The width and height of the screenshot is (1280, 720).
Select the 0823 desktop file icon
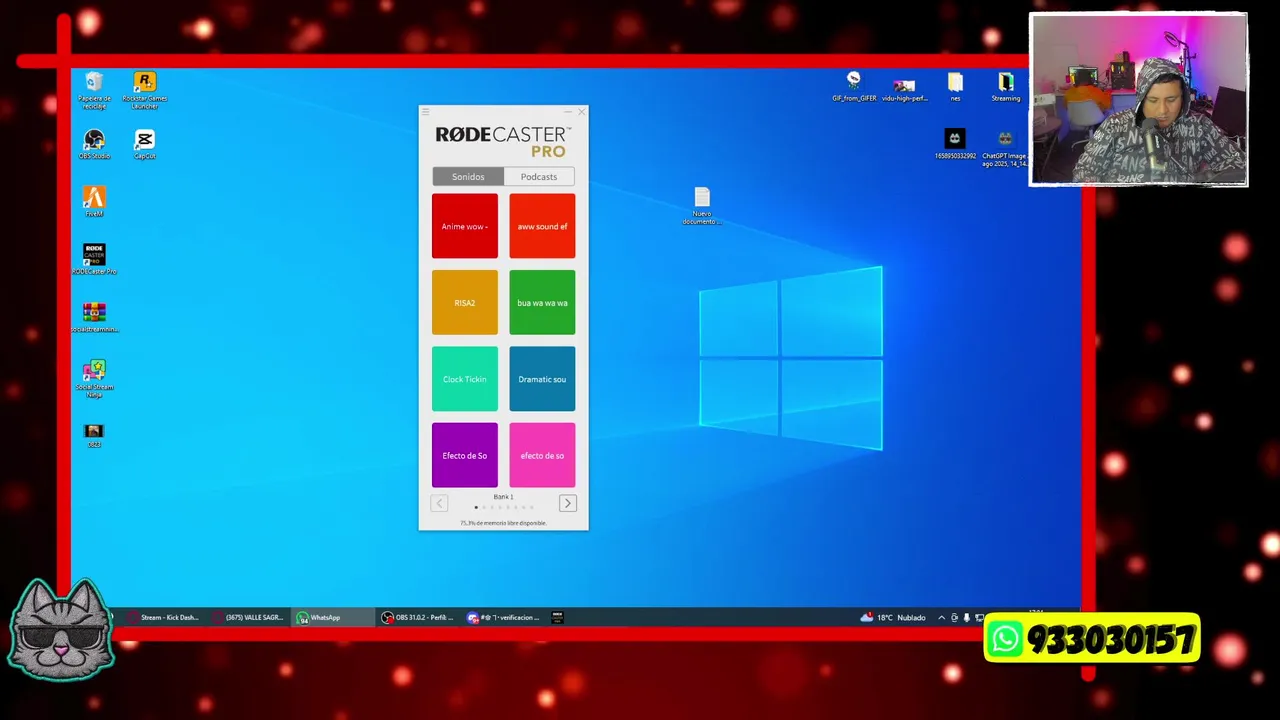pyautogui.click(x=94, y=435)
